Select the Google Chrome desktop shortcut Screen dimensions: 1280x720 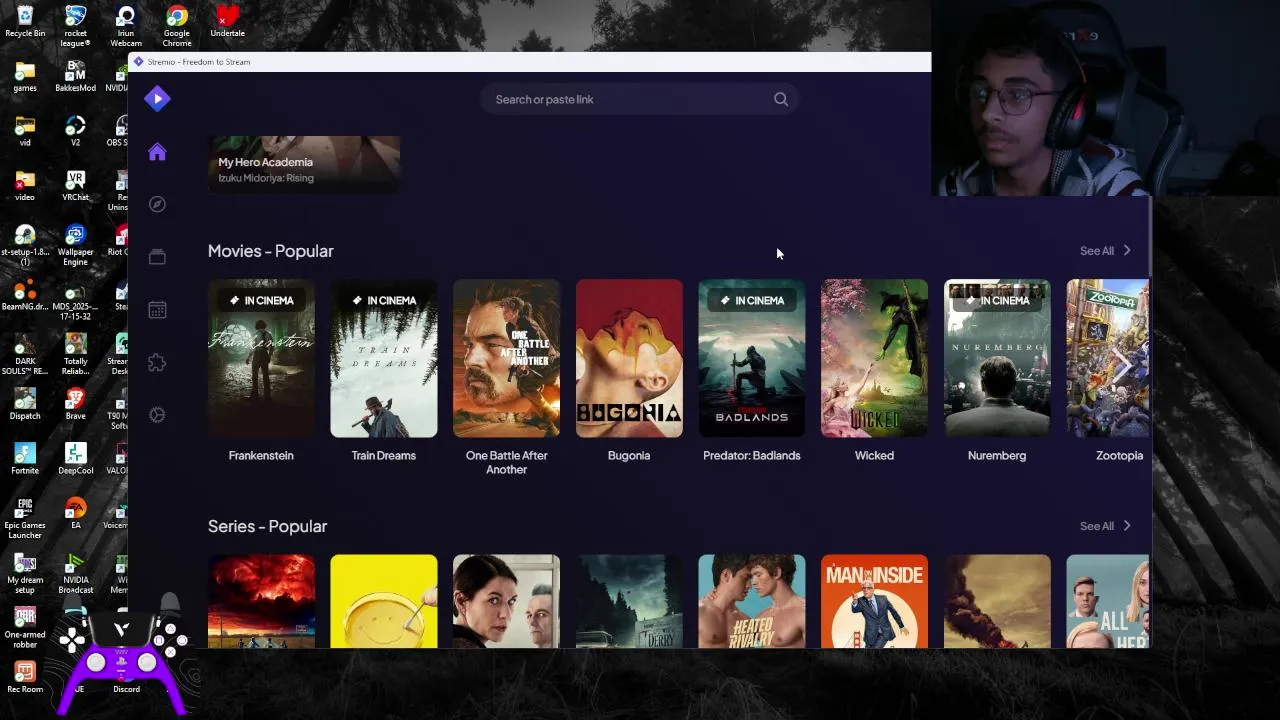177,26
